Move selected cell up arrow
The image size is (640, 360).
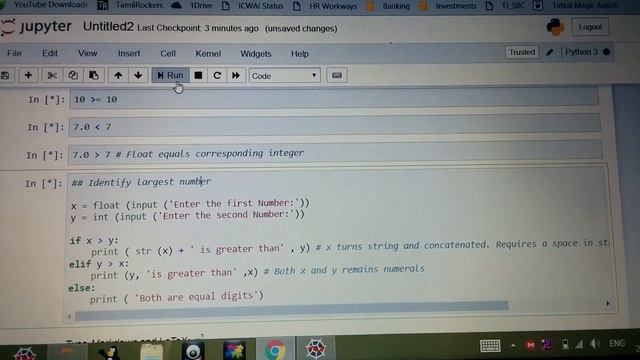tap(118, 75)
